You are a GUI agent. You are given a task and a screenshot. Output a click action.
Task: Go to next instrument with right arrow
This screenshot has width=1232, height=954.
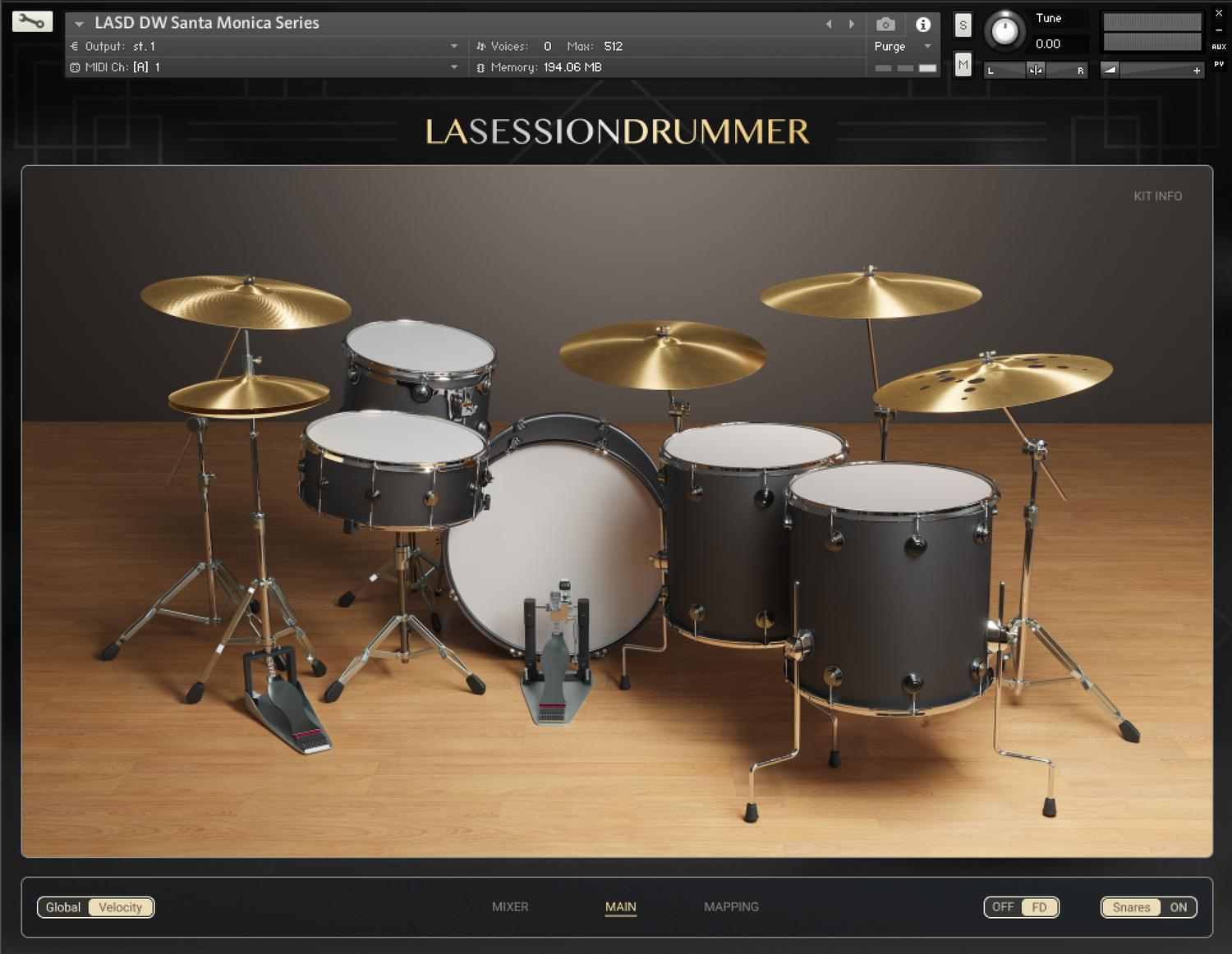pos(852,24)
